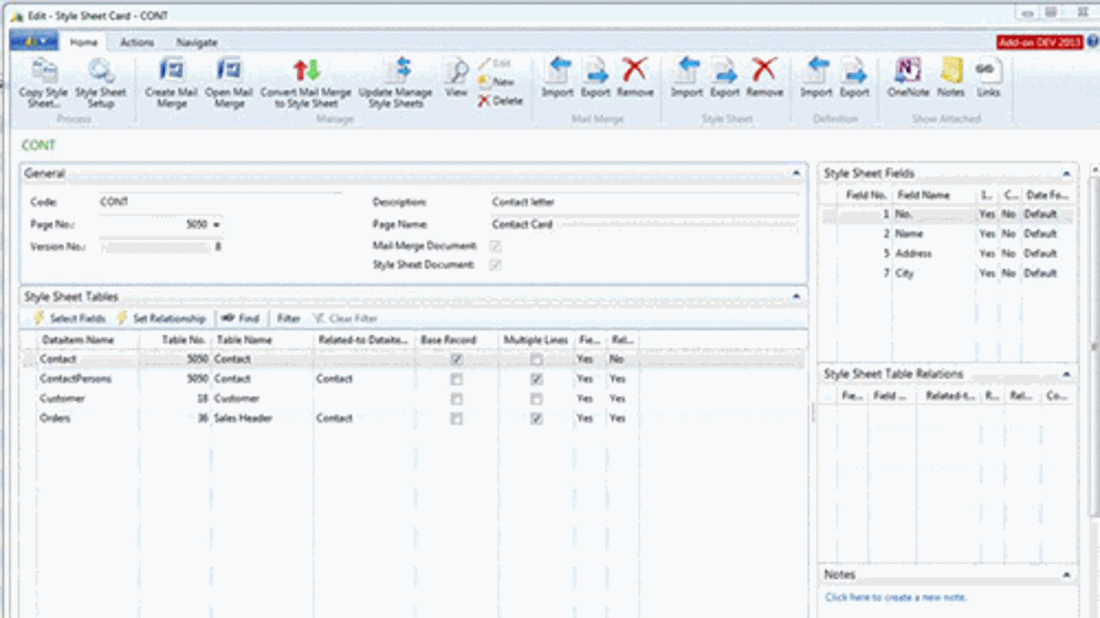The width and height of the screenshot is (1100, 618).
Task: Click Export in the Mail Merge group
Action: pyautogui.click(x=596, y=77)
